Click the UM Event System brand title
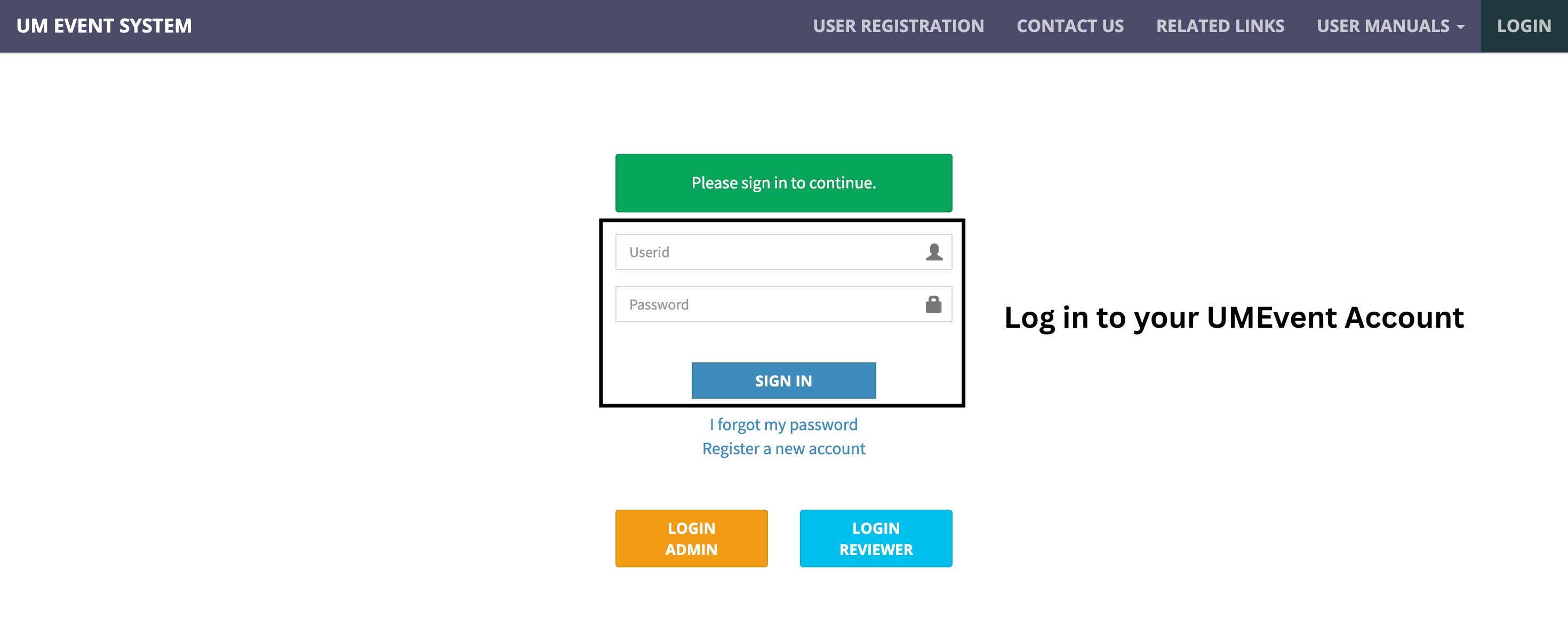The width and height of the screenshot is (1568, 633). (104, 26)
